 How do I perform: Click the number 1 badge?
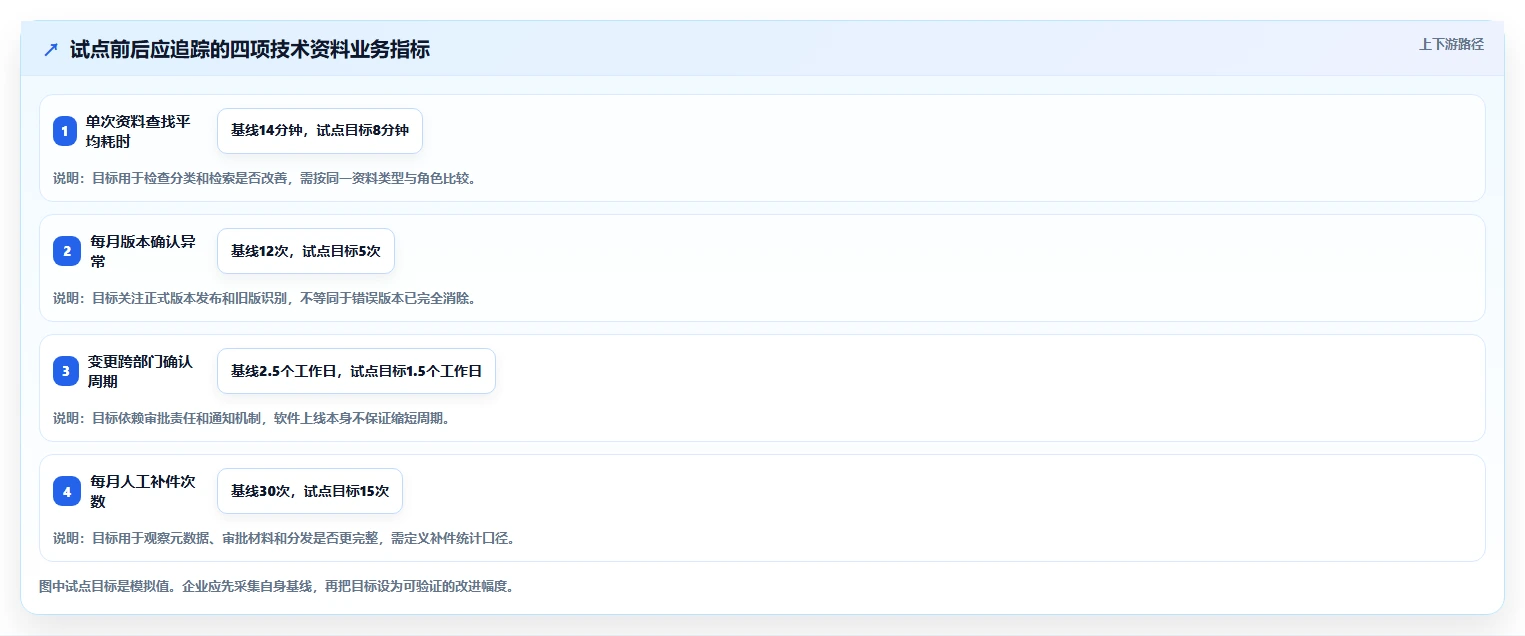pyautogui.click(x=65, y=131)
